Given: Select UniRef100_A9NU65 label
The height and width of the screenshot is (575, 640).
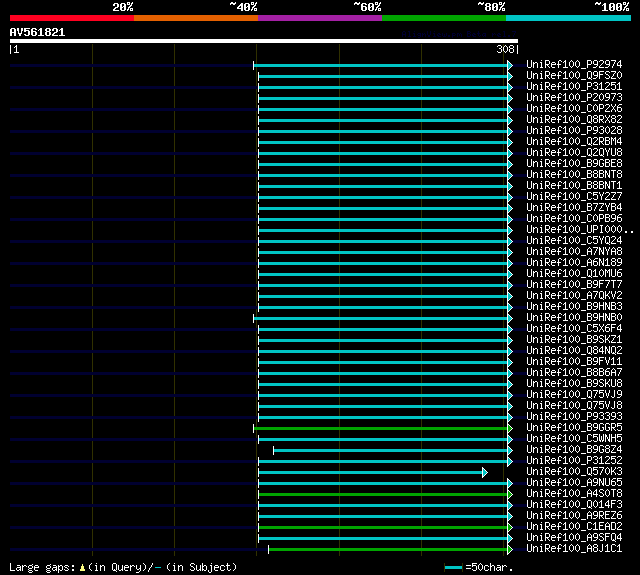Looking at the screenshot, I should (x=574, y=483).
